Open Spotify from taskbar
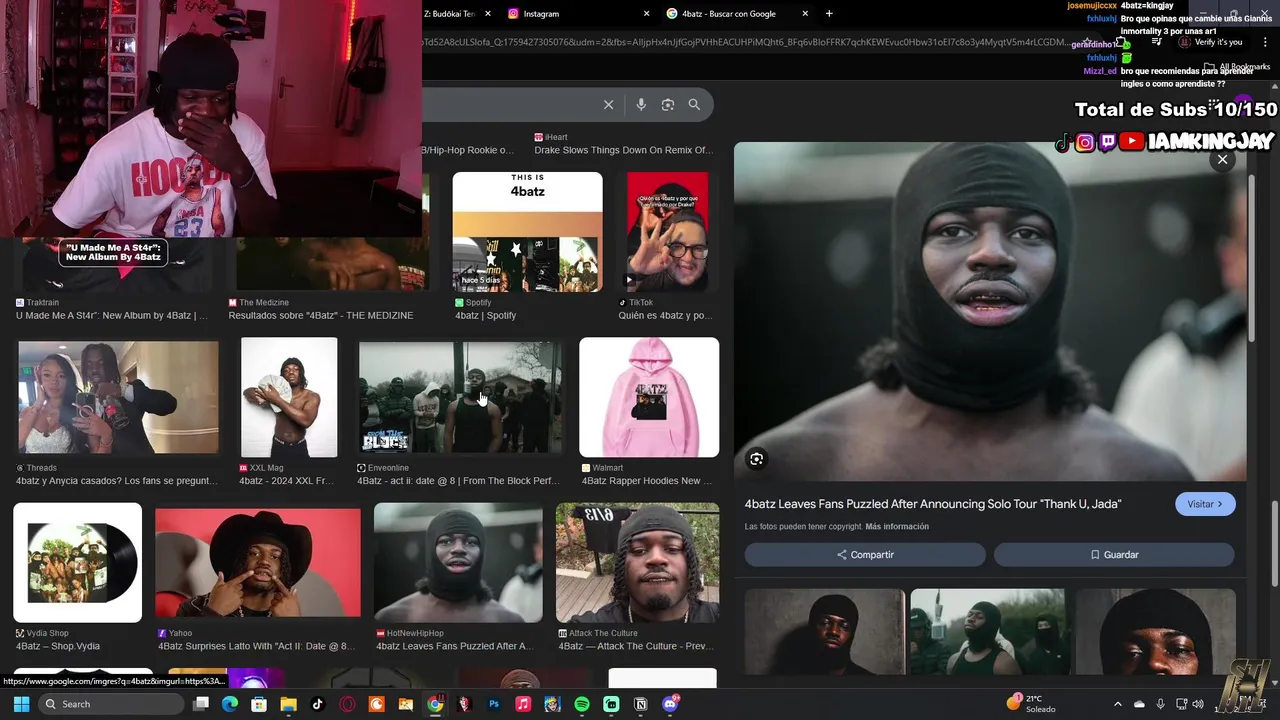This screenshot has height=720, width=1280. pos(582,704)
